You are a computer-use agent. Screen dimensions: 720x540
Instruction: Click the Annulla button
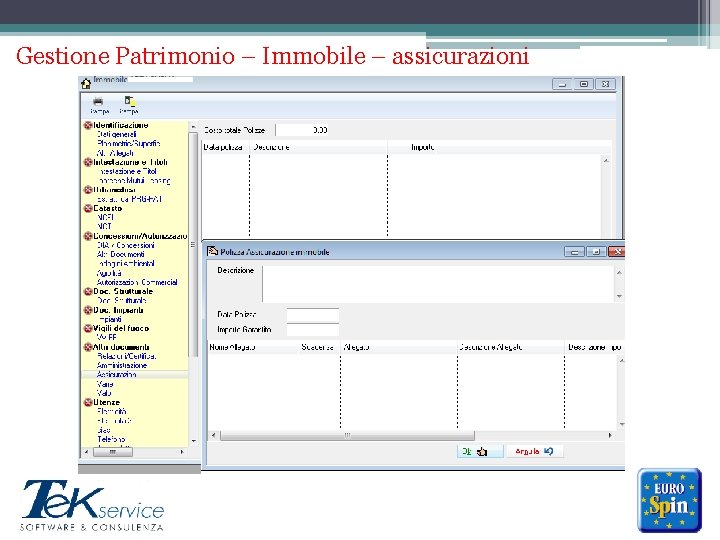click(x=534, y=451)
